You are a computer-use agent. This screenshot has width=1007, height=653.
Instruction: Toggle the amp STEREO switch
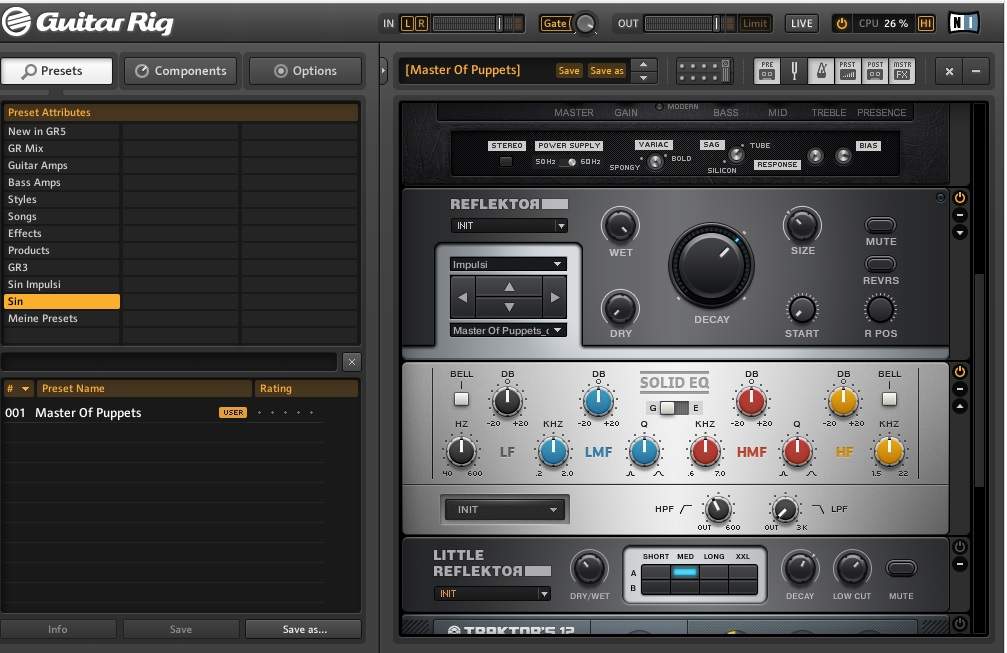click(506, 161)
